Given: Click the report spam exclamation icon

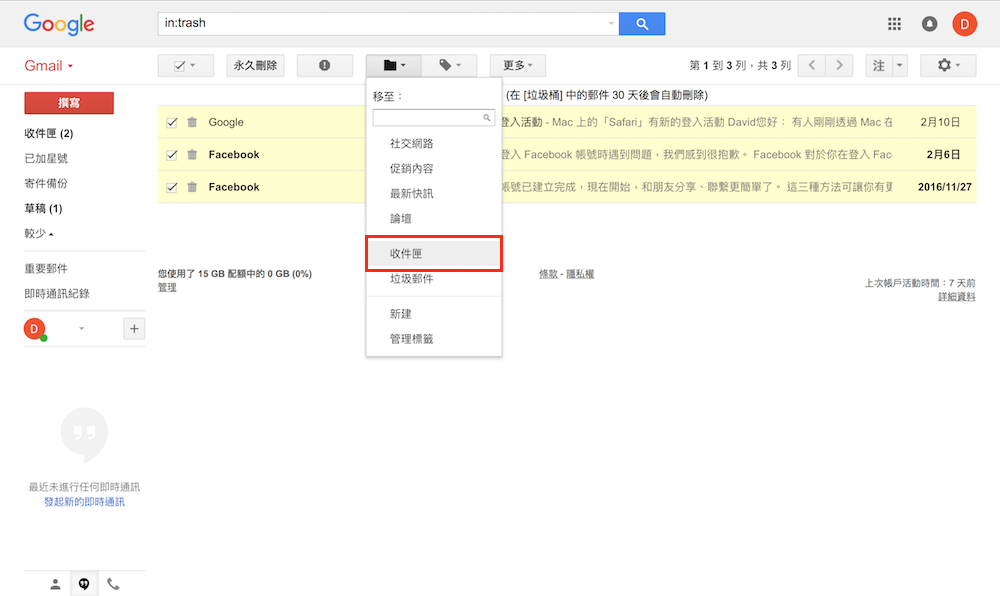Looking at the screenshot, I should click(324, 65).
